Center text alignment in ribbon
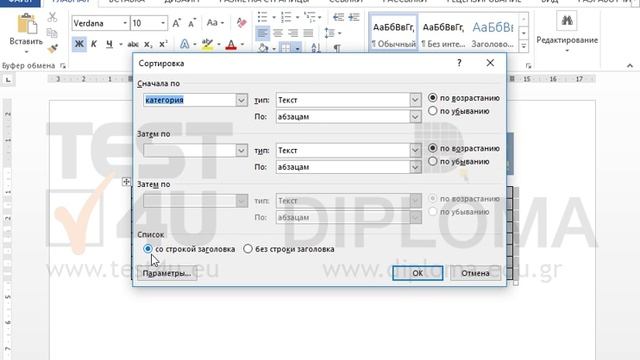Image resolution: width=640 pixels, height=360 pixels. [x=278, y=33]
